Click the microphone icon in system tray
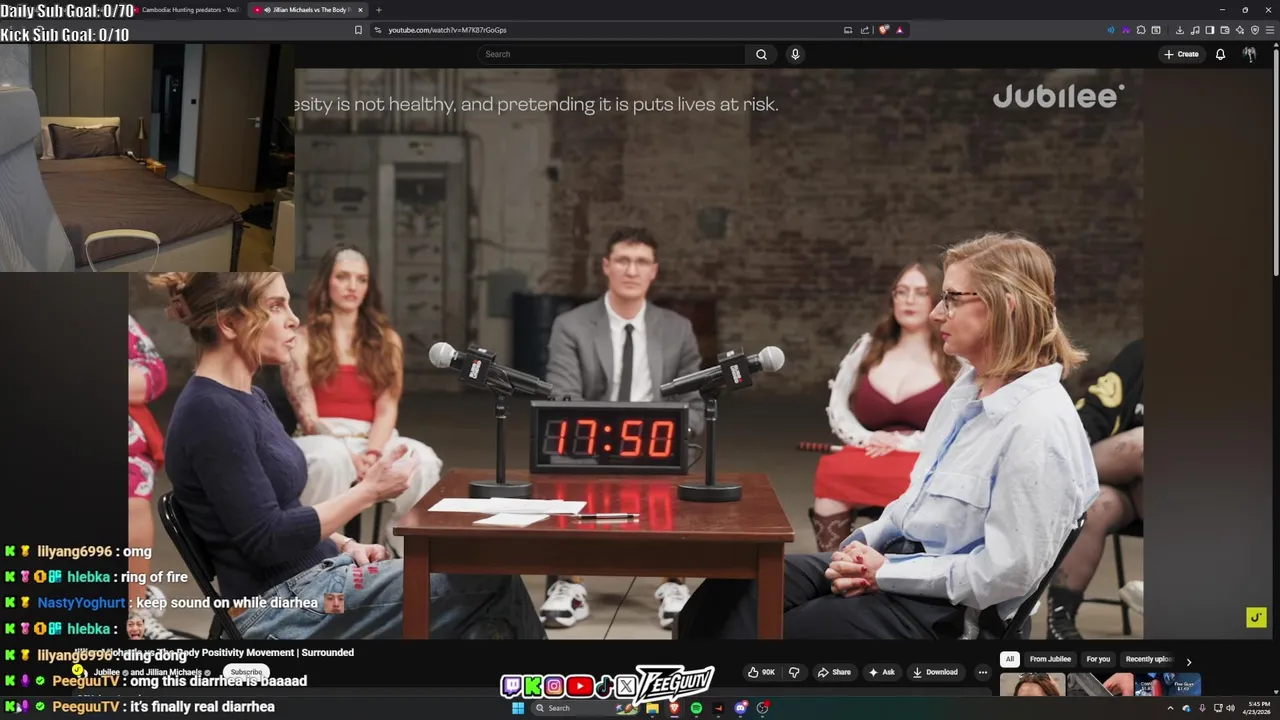Viewport: 1280px width, 720px height. 1202,708
